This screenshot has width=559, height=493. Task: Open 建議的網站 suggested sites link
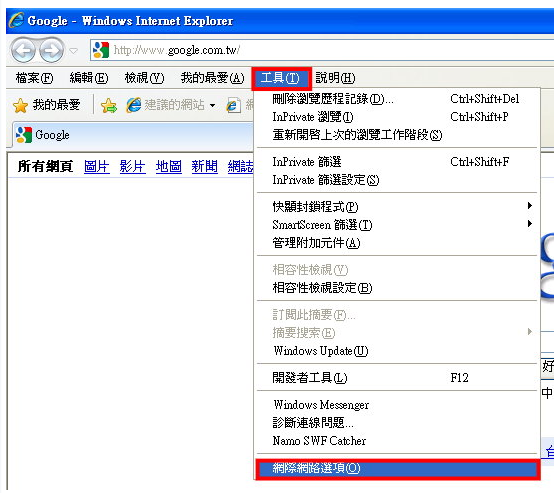pos(166,105)
